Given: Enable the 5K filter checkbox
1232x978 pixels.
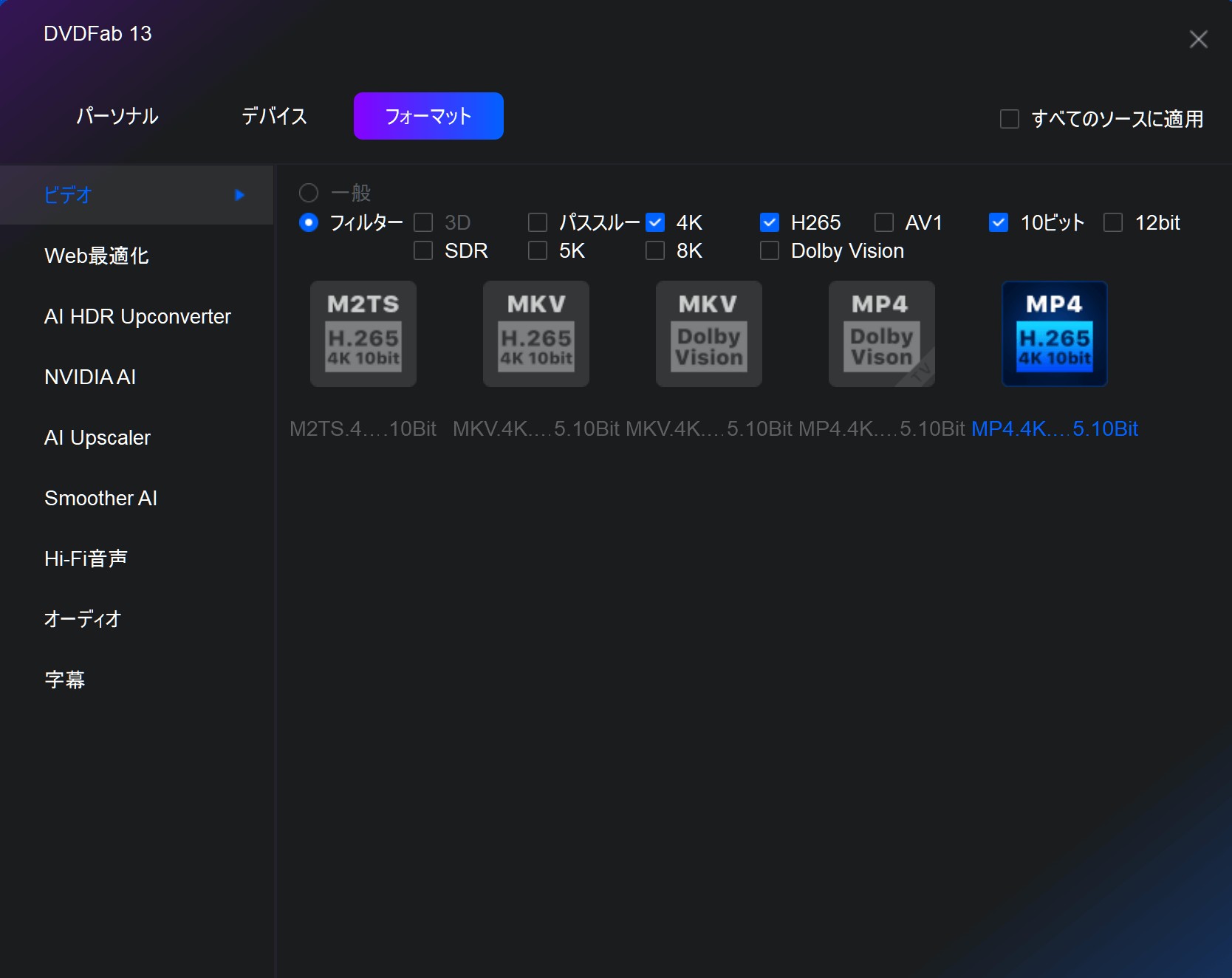Looking at the screenshot, I should pos(538,250).
